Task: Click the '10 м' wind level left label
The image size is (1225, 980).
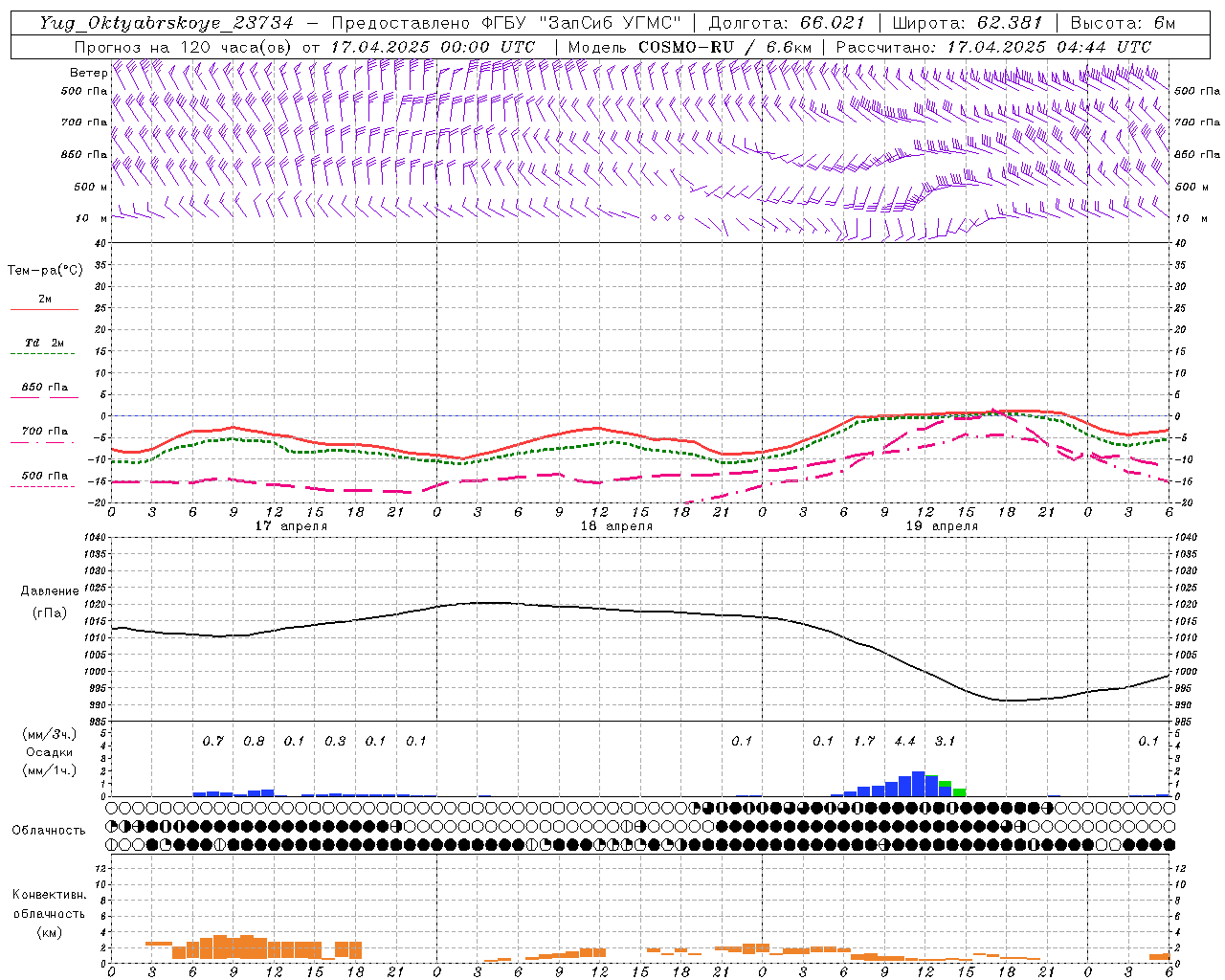Action: 92,218
